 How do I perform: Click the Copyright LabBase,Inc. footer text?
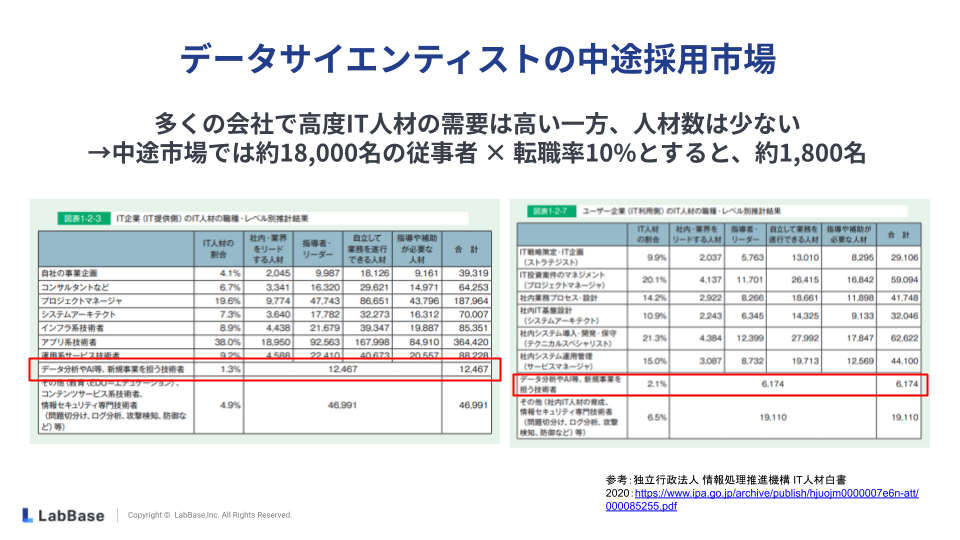pos(210,515)
